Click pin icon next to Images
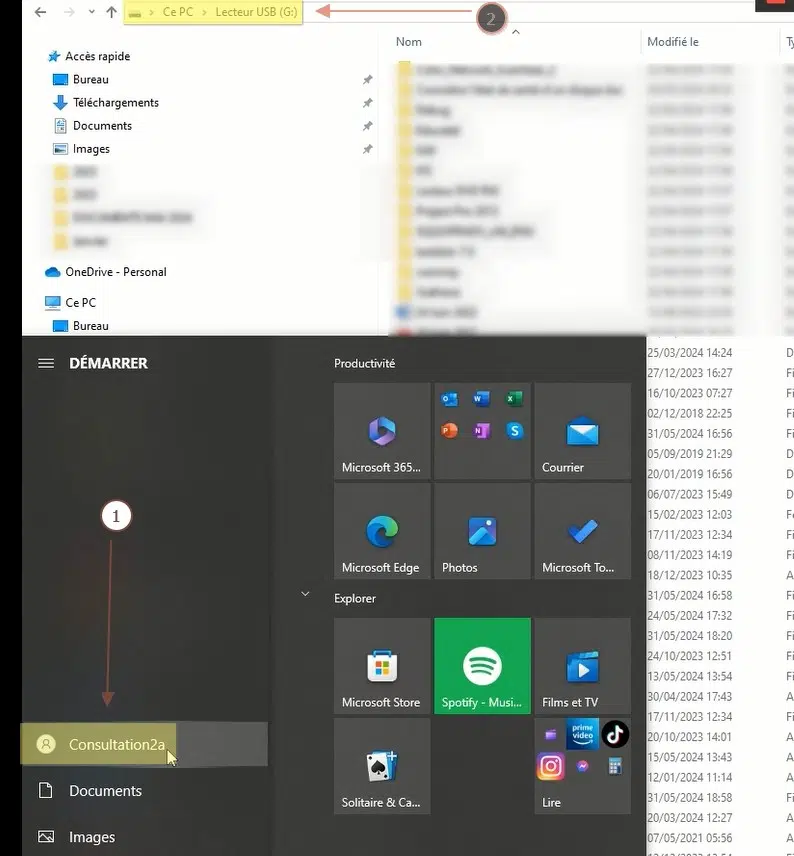794x856 pixels. click(x=368, y=149)
